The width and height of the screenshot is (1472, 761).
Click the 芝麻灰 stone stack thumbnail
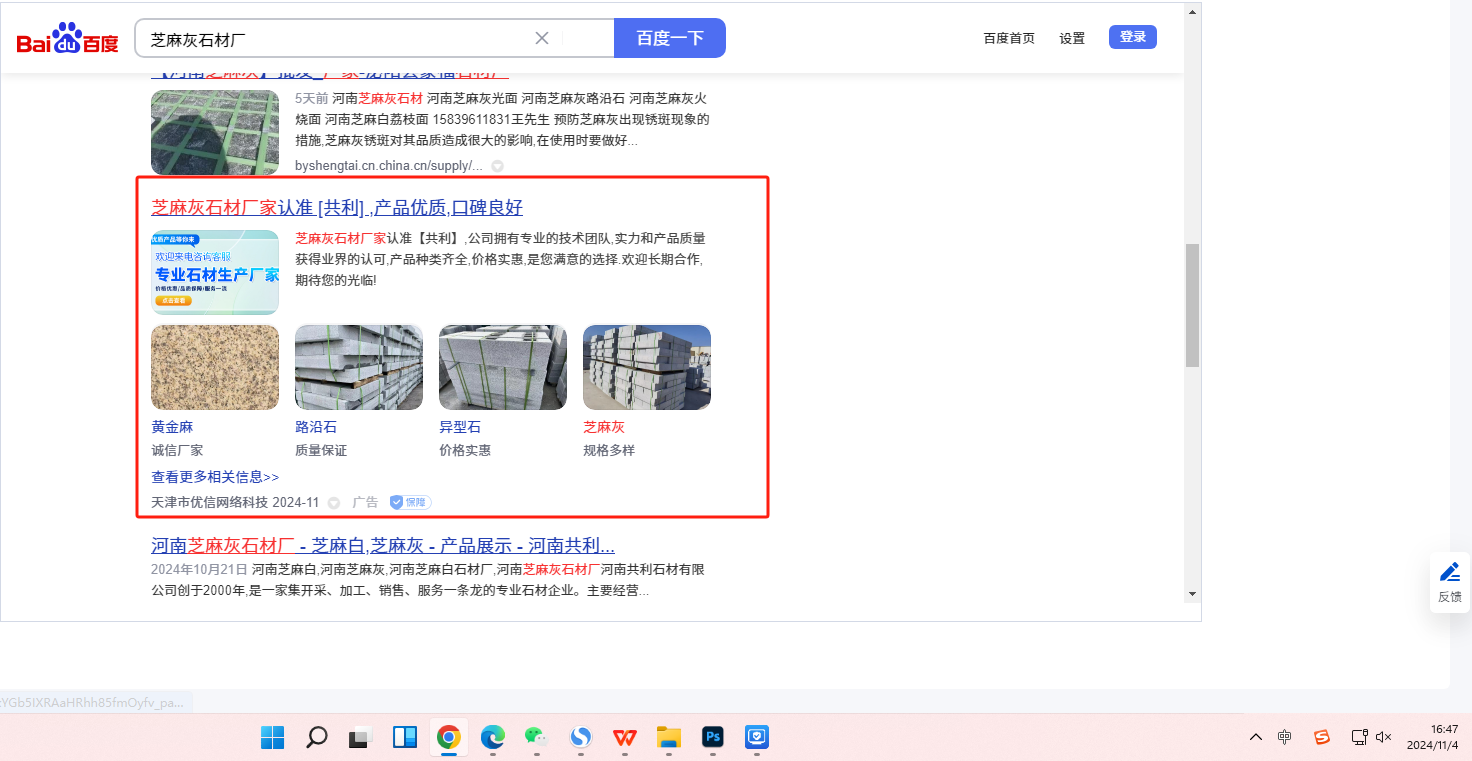[647, 367]
